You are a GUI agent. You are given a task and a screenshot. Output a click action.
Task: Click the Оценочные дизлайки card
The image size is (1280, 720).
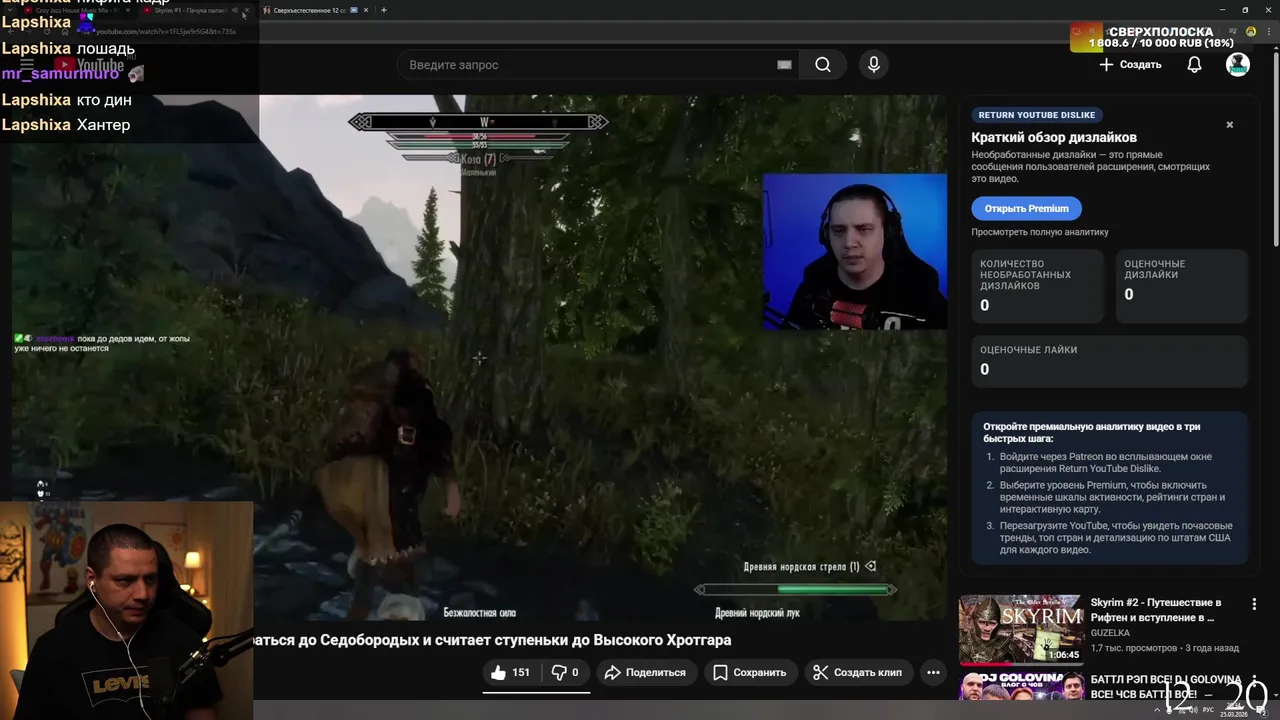pos(1181,287)
